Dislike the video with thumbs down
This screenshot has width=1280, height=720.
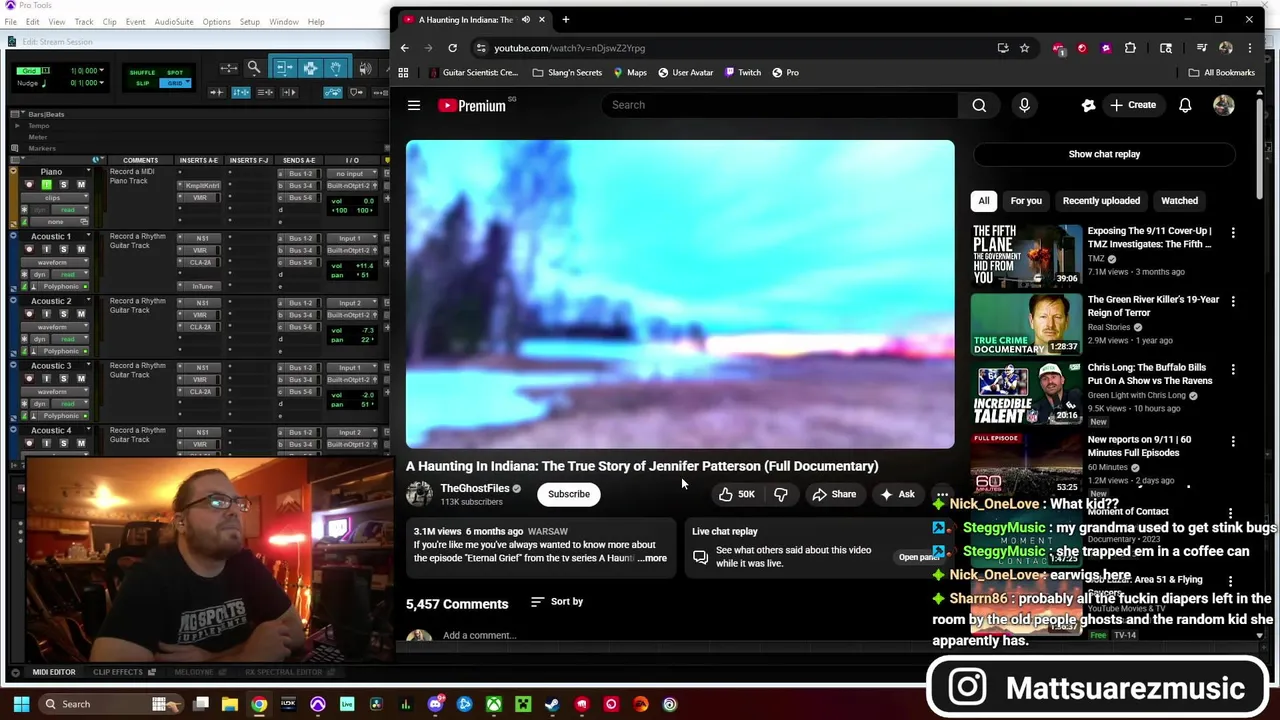coord(781,494)
